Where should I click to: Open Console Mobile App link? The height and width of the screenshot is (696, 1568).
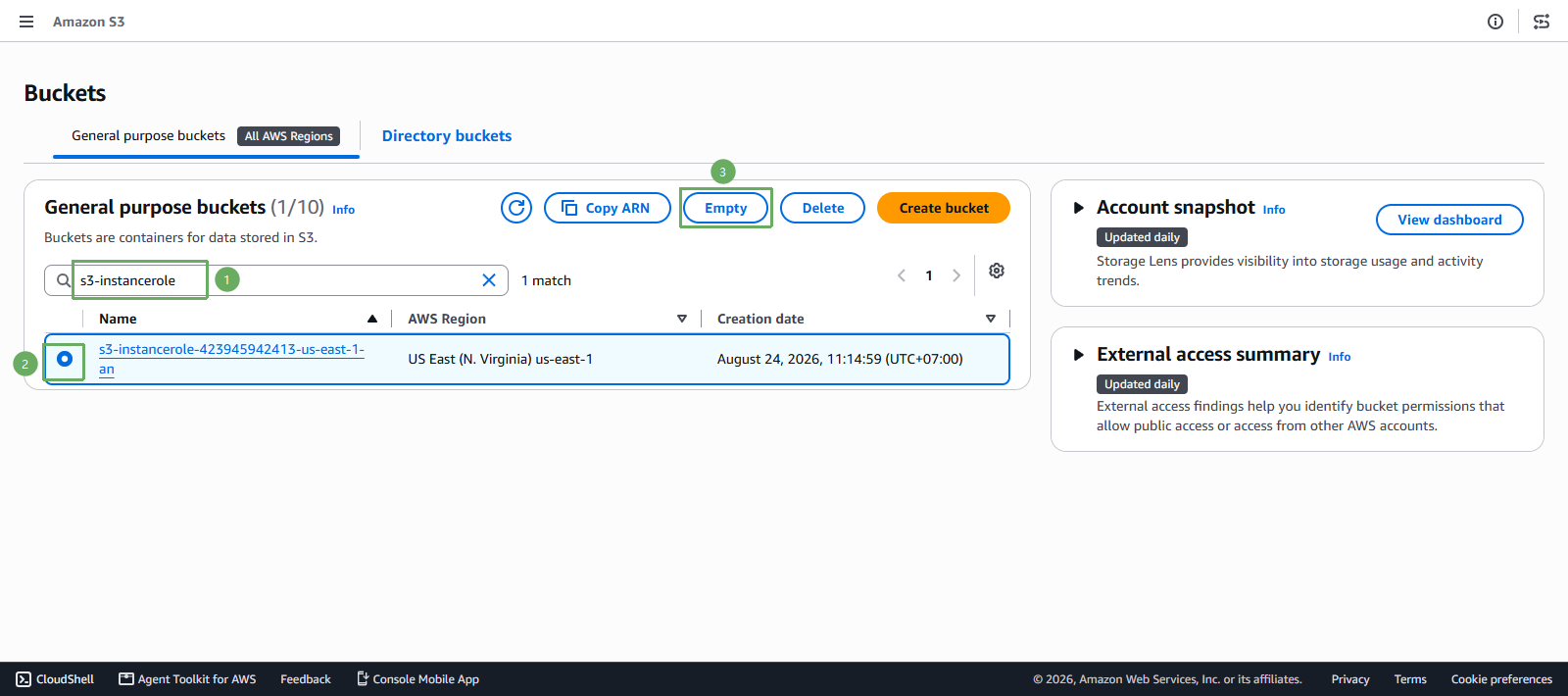pos(417,679)
